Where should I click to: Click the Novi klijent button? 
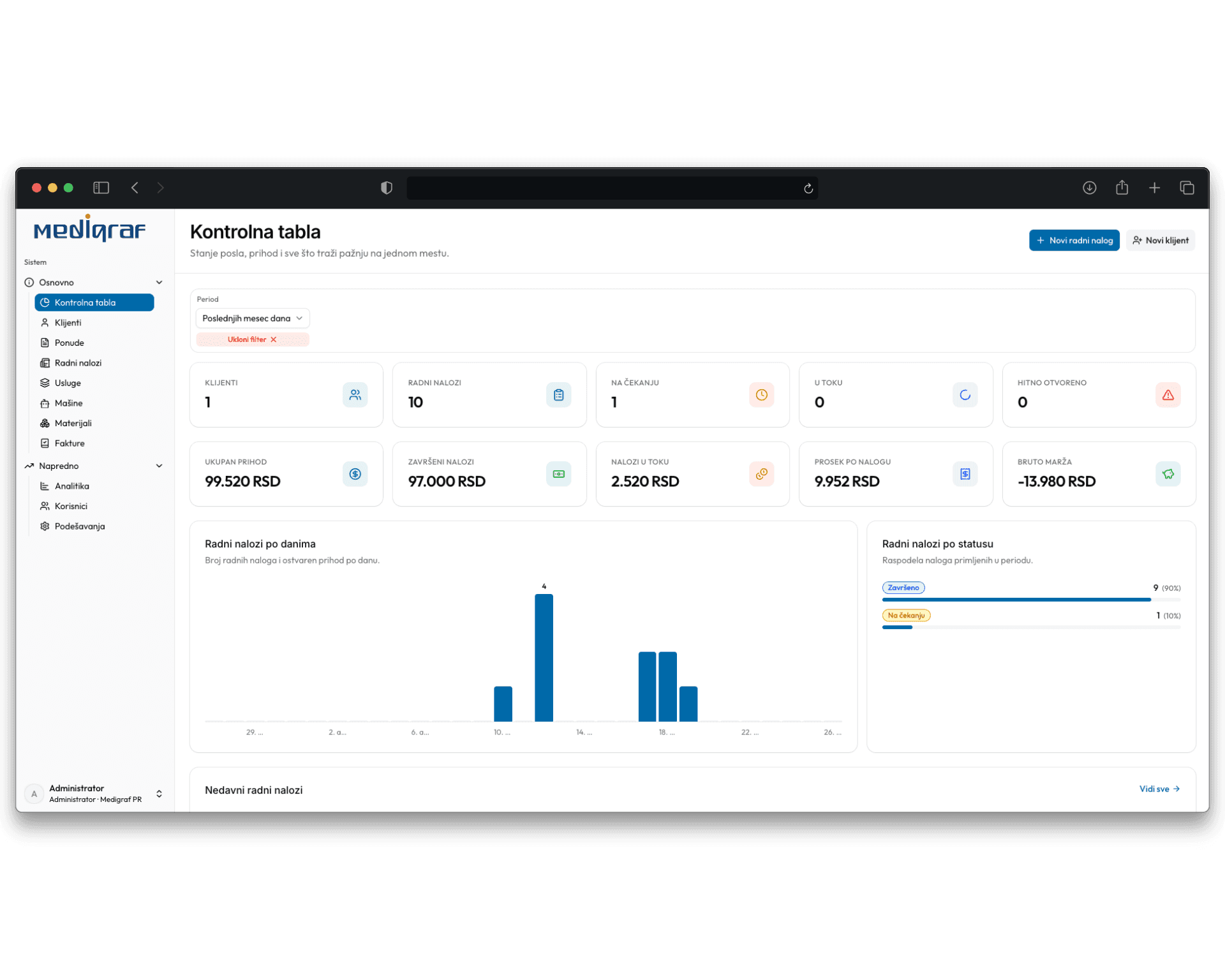[x=1160, y=241]
